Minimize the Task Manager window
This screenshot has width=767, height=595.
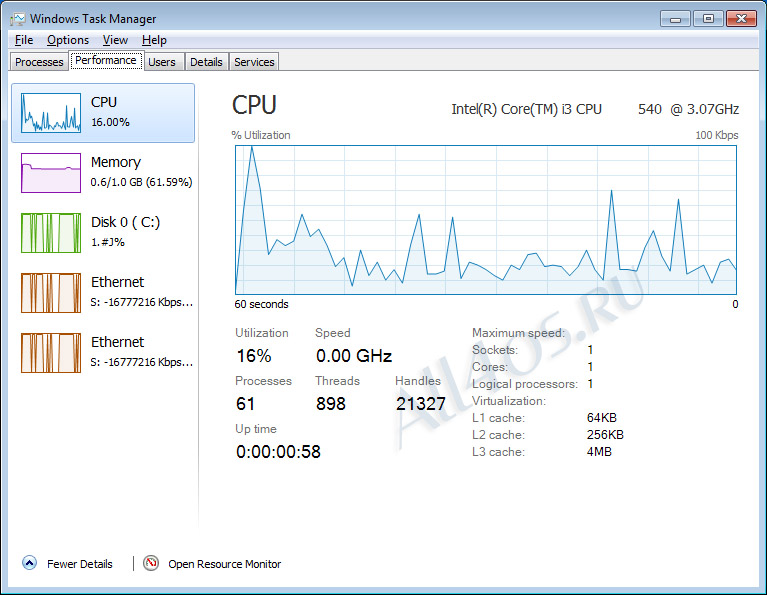[675, 19]
